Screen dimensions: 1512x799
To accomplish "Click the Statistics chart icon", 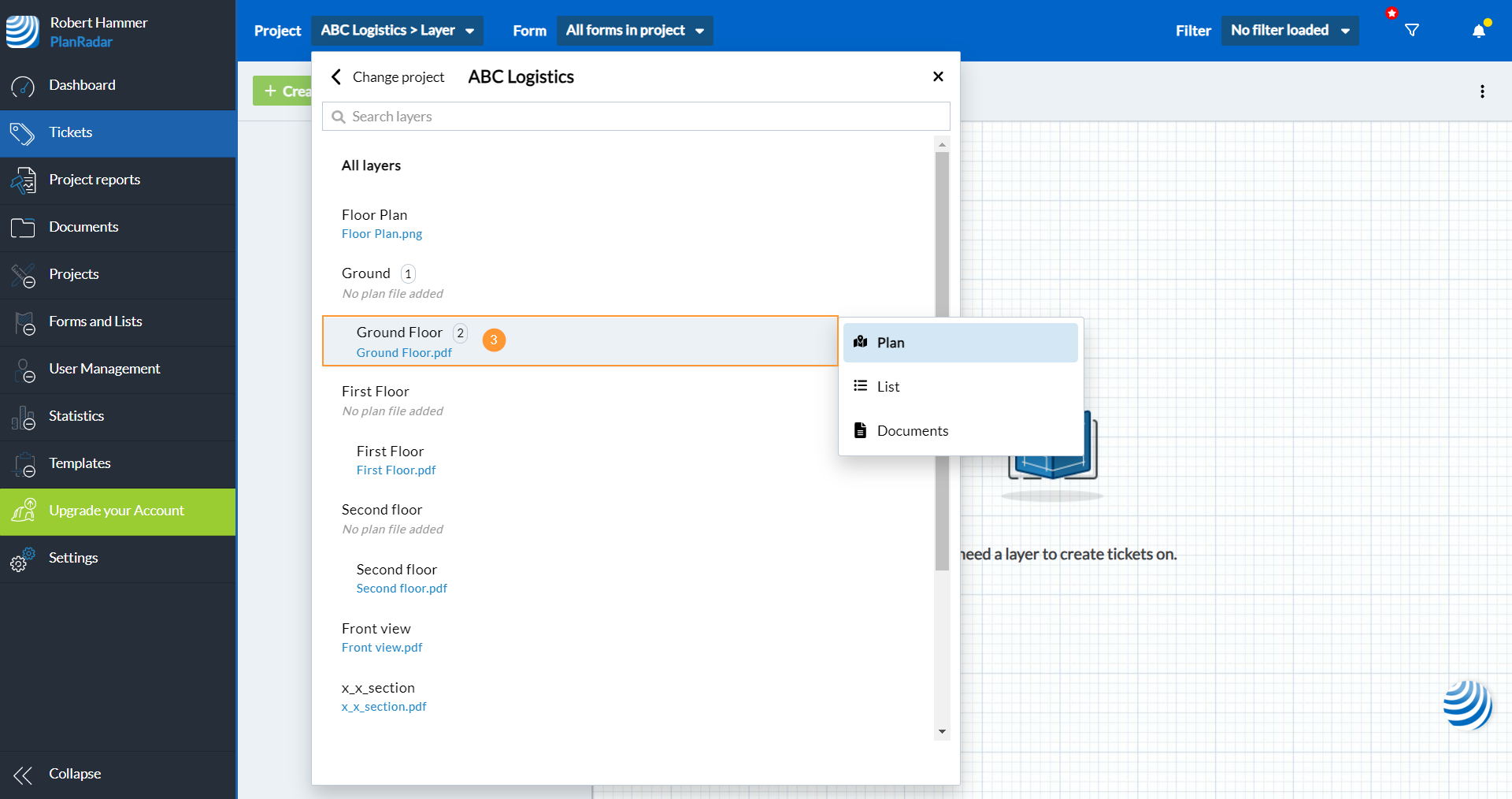I will 23,417.
